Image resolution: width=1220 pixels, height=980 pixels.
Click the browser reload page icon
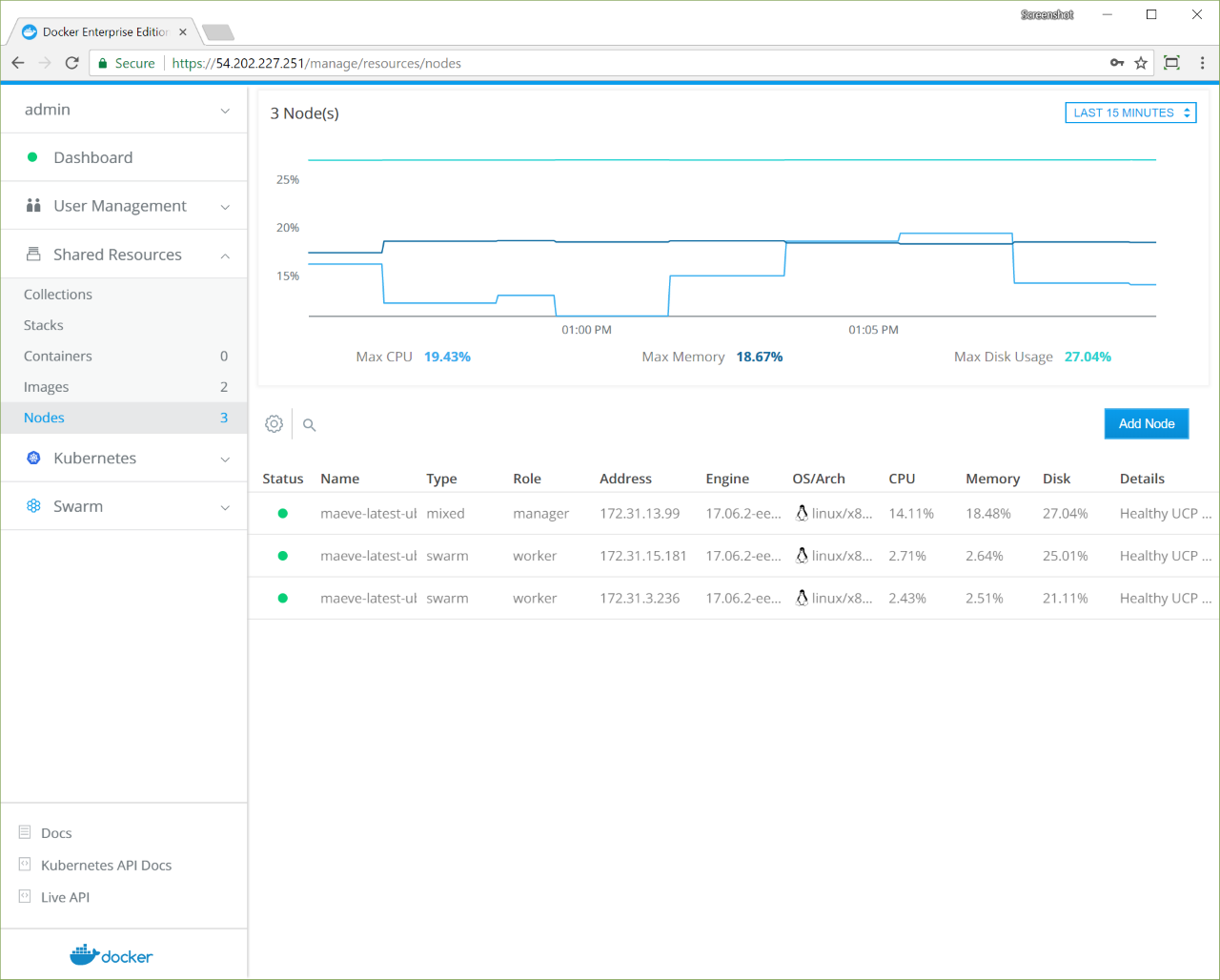click(71, 63)
